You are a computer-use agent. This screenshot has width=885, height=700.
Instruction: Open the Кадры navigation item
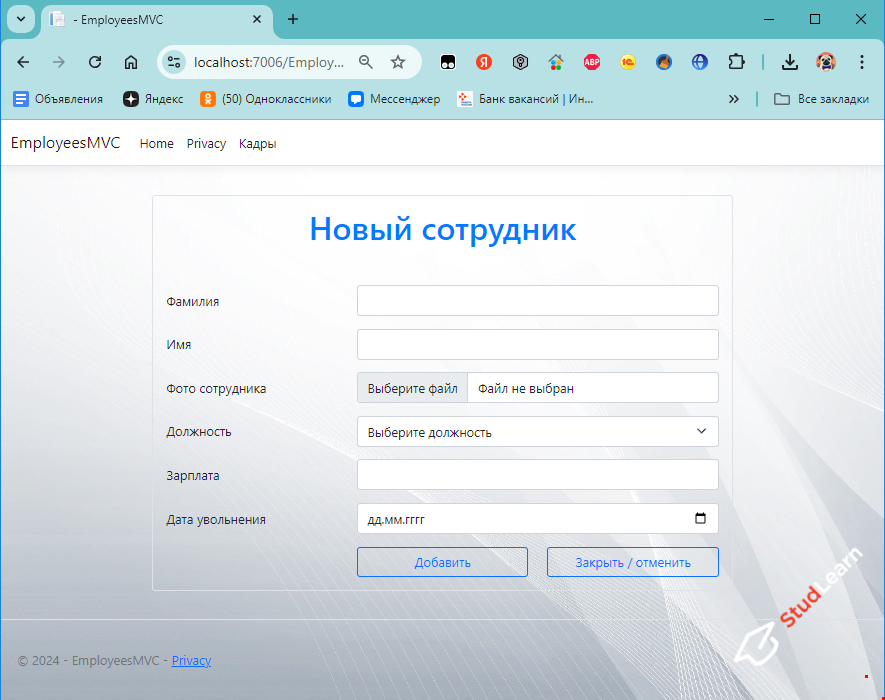257,144
